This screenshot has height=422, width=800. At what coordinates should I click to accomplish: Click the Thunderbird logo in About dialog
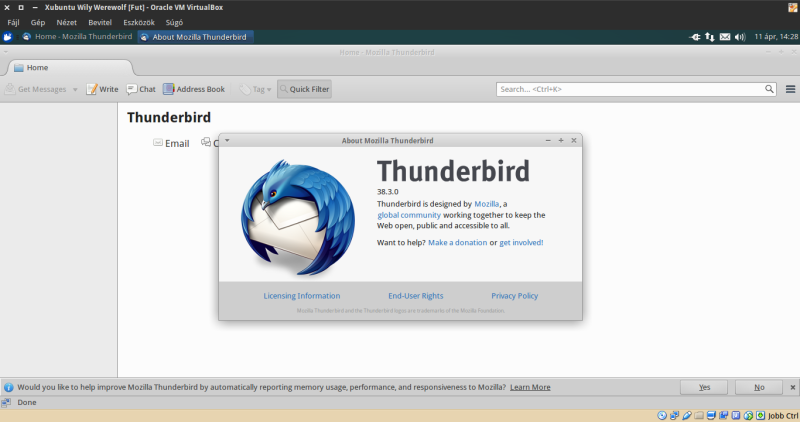(298, 218)
